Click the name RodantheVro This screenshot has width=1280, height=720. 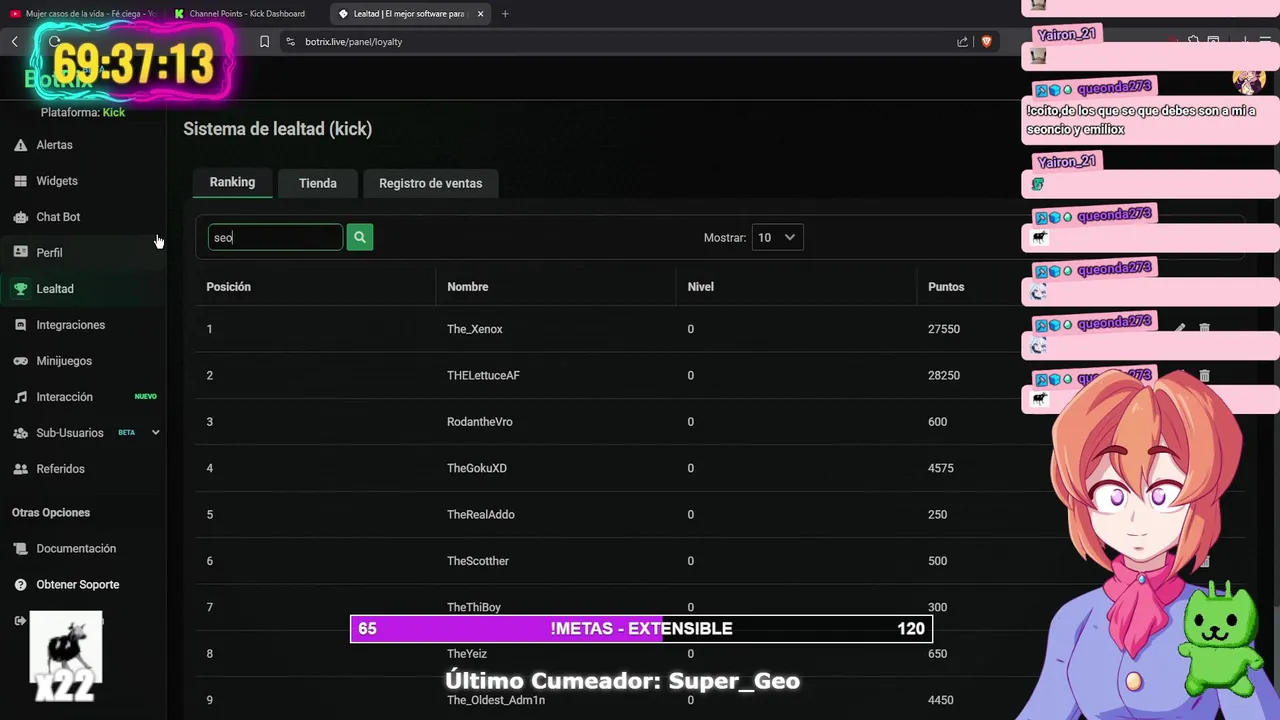click(x=480, y=422)
